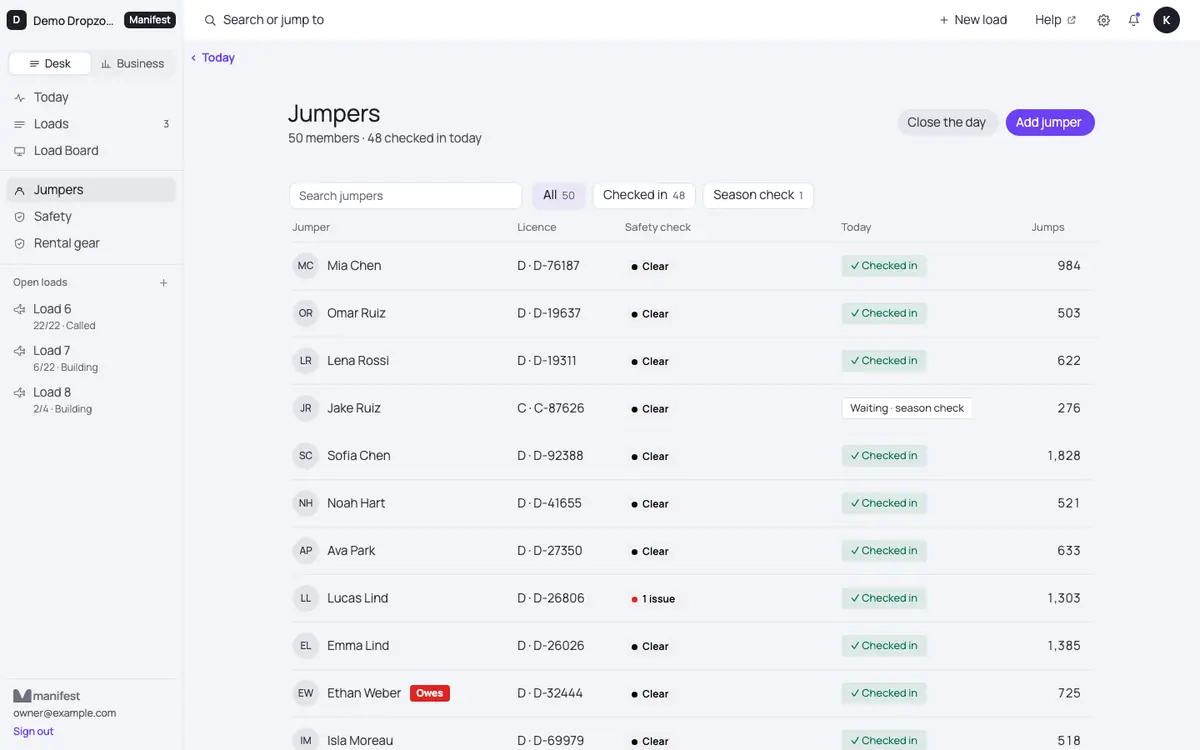This screenshot has width=1200, height=750.
Task: Click the JR avatar for Jake Ruiz
Action: (x=306, y=408)
